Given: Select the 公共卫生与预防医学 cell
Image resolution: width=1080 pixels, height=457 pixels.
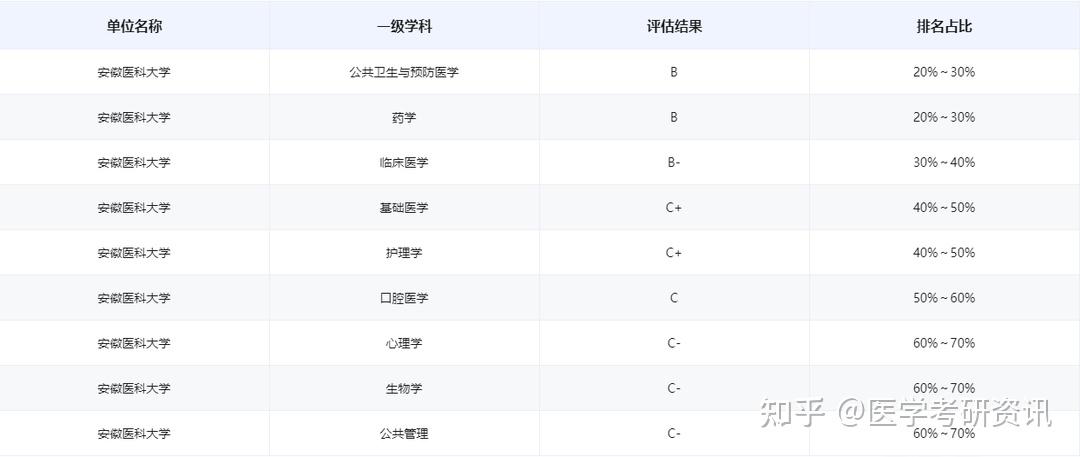Looking at the screenshot, I should point(404,72).
